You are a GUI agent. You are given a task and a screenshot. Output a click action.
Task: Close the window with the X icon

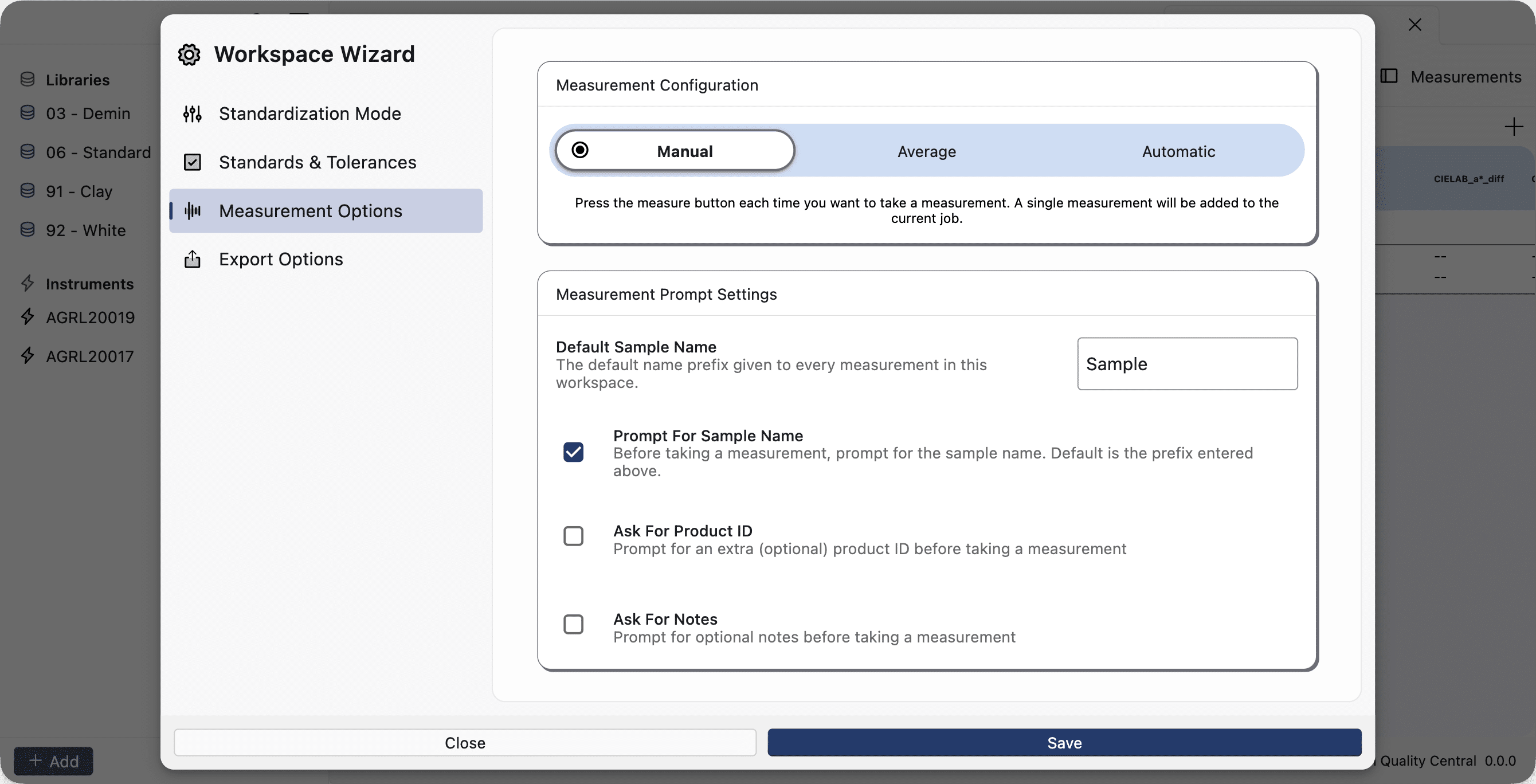[1415, 25]
